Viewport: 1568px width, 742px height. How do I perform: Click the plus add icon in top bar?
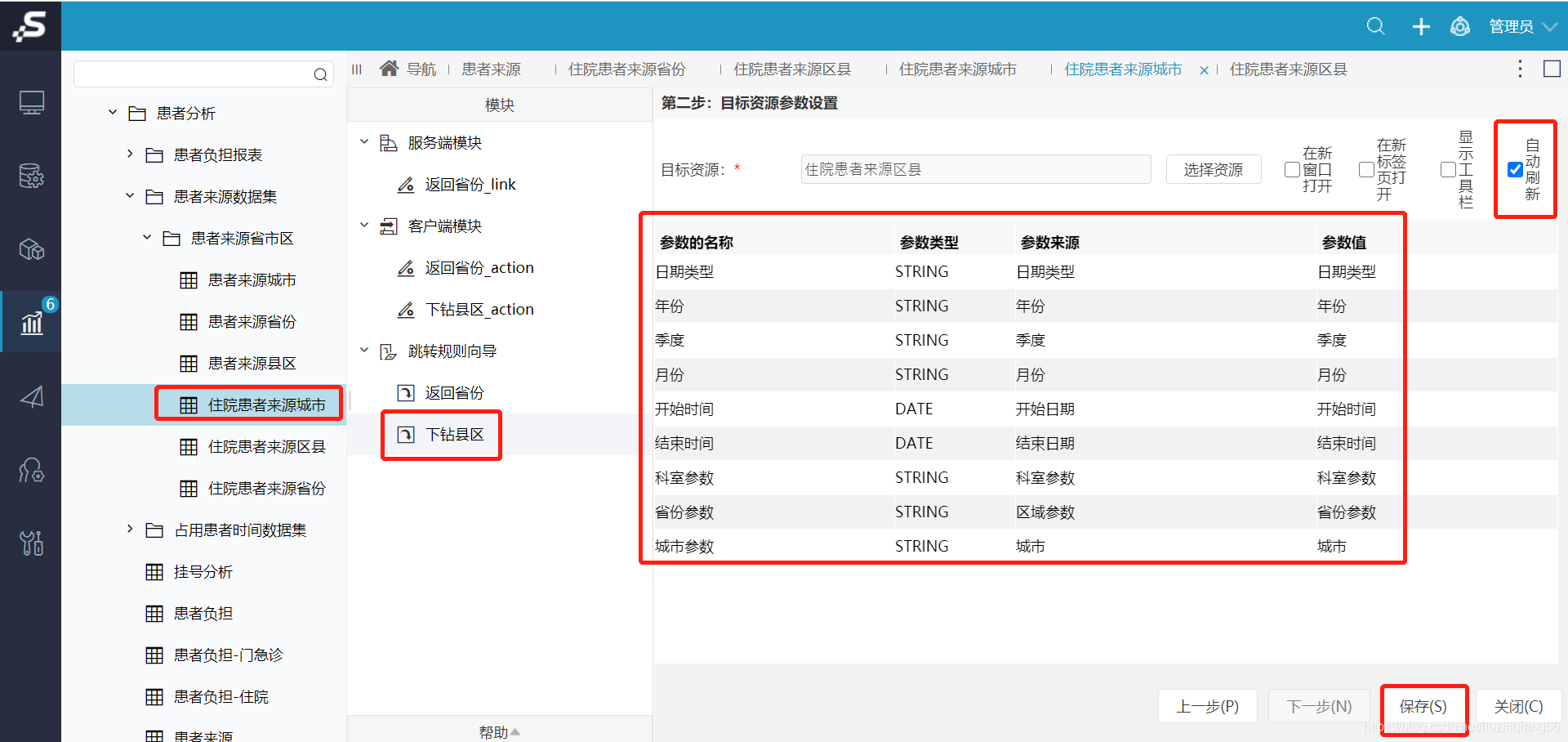click(1421, 26)
